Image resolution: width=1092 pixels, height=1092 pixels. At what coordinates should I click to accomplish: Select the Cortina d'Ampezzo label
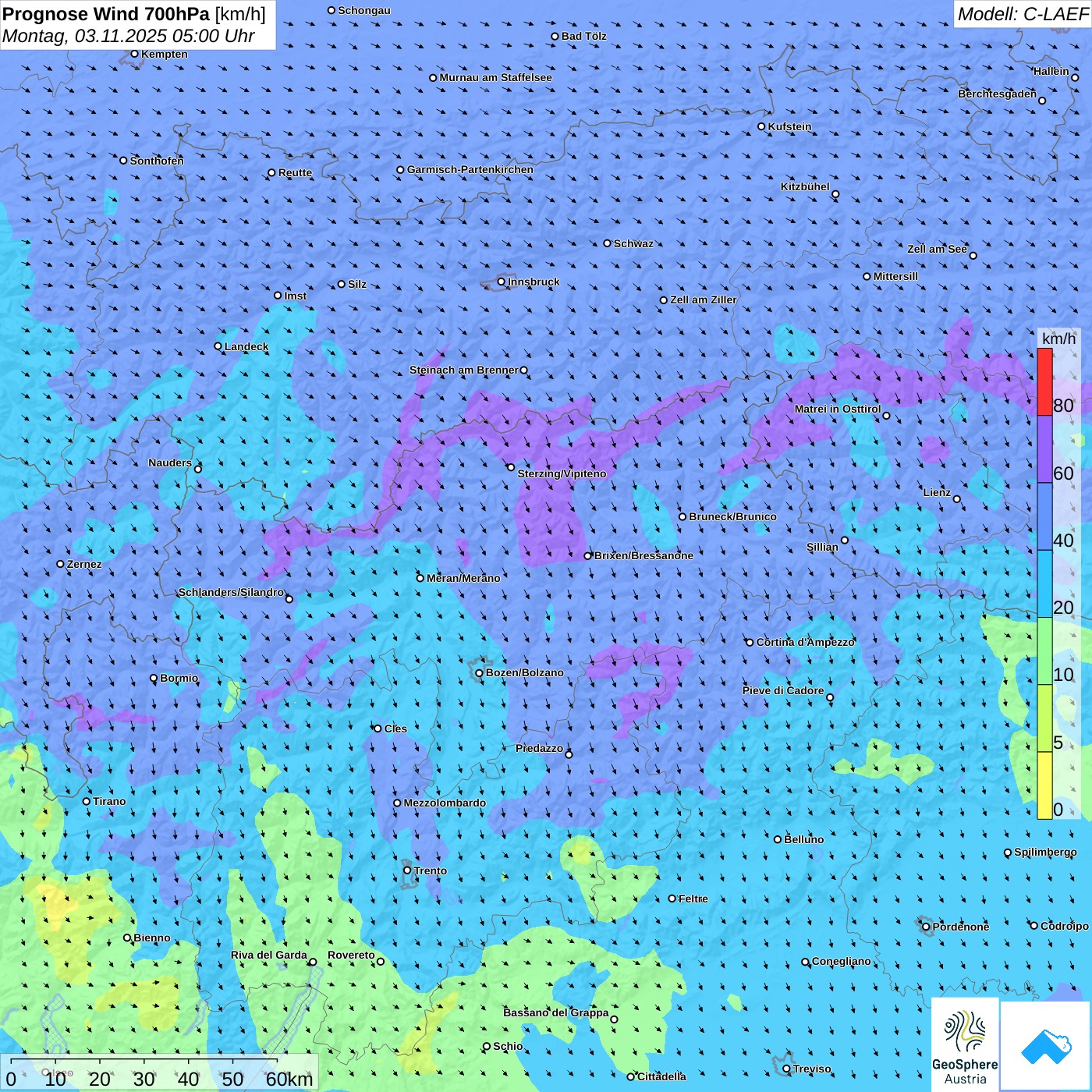click(x=806, y=642)
